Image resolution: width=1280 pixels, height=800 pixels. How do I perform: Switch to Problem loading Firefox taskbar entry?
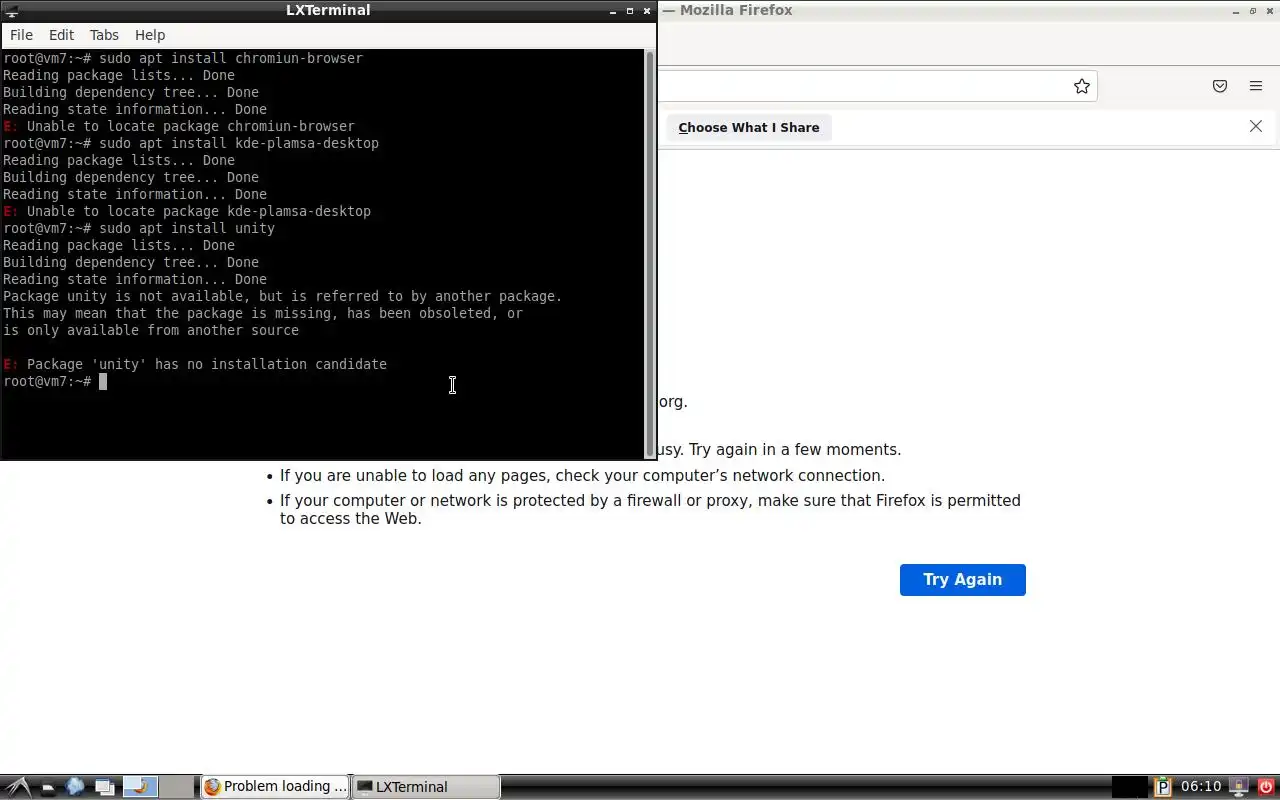[x=275, y=787]
